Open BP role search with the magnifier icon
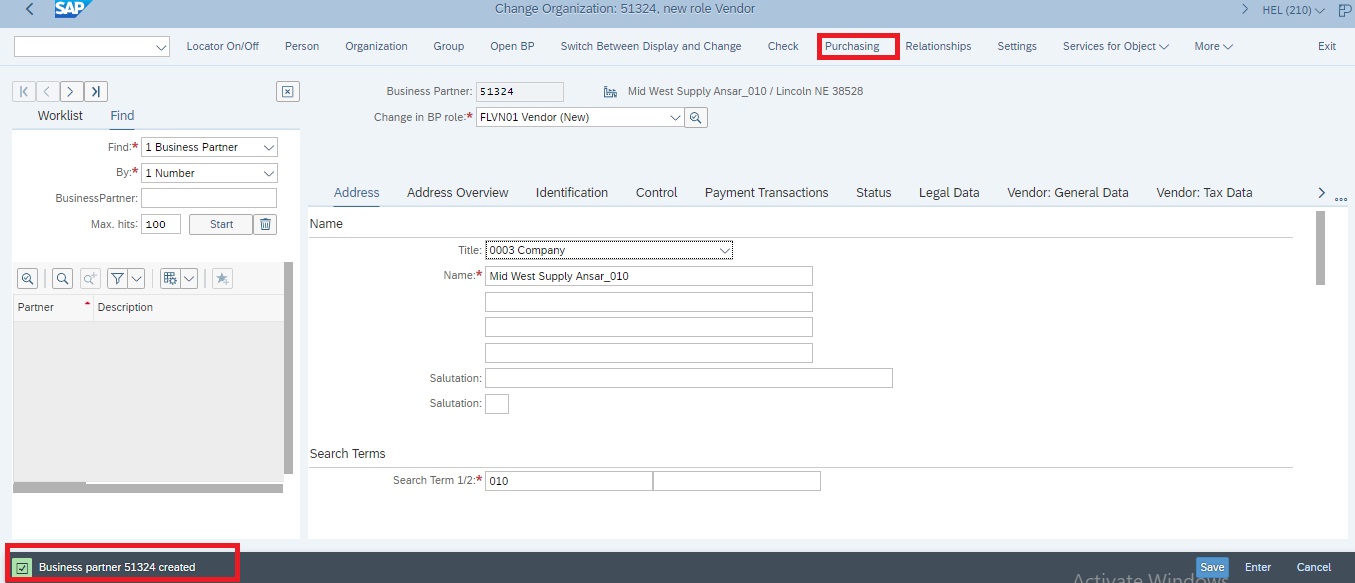1355x583 pixels. point(696,117)
